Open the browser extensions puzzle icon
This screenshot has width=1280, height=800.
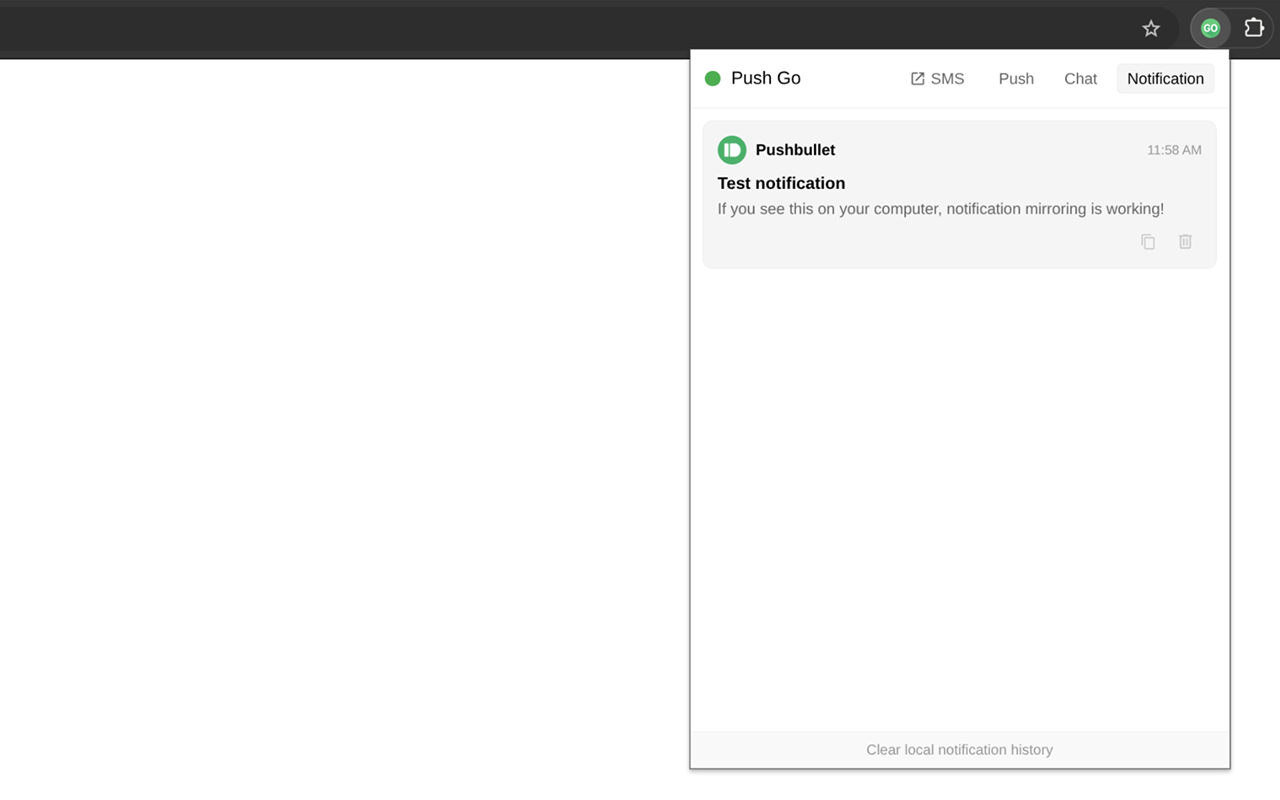1254,28
